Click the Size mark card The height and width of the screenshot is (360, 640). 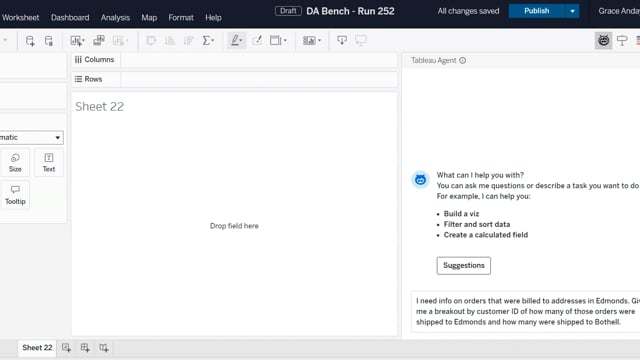click(15, 162)
